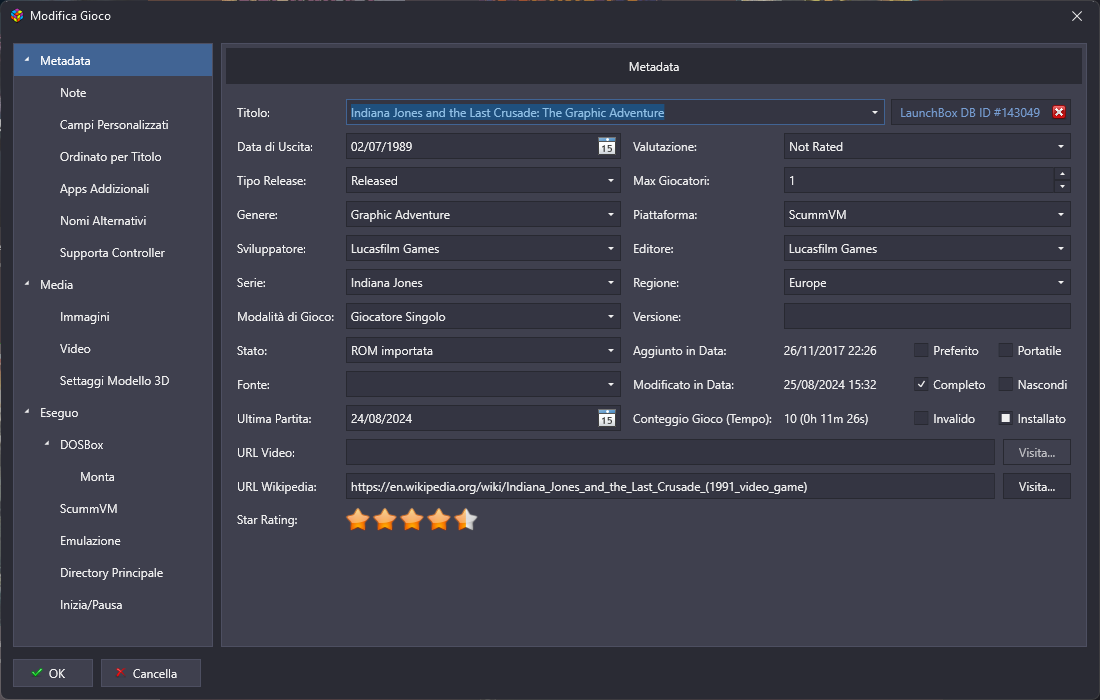
Task: Select Campi Personalizzati in sidebar
Action: click(x=113, y=125)
